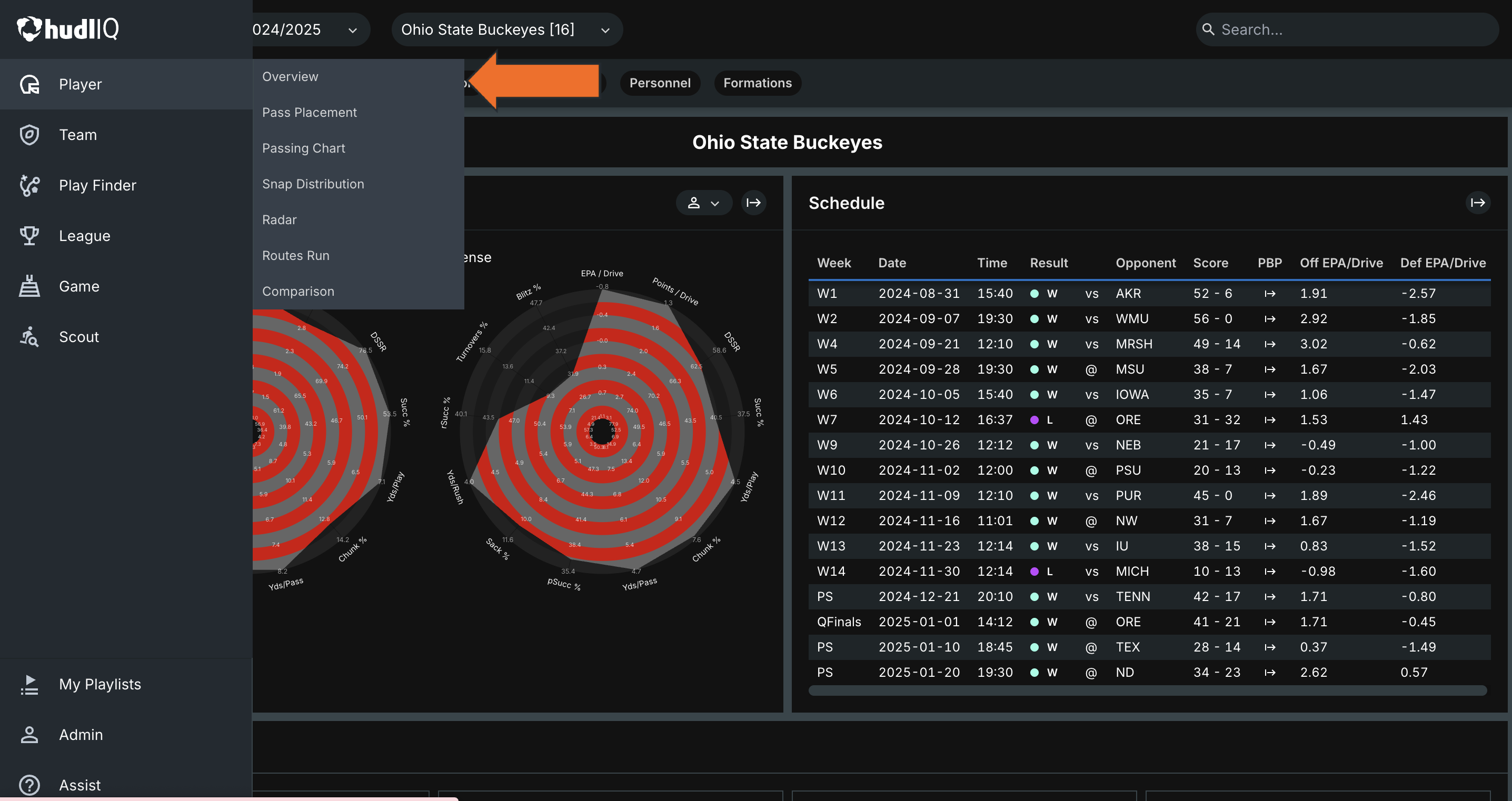Viewport: 1512px width, 801px height.
Task: Click the W9 NEB row score 21 - 17
Action: click(x=1216, y=445)
